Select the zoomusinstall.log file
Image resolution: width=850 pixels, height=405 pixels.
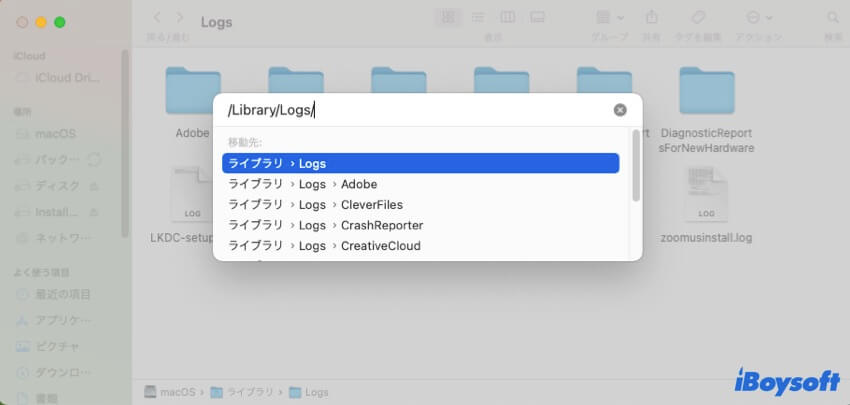pos(706,194)
